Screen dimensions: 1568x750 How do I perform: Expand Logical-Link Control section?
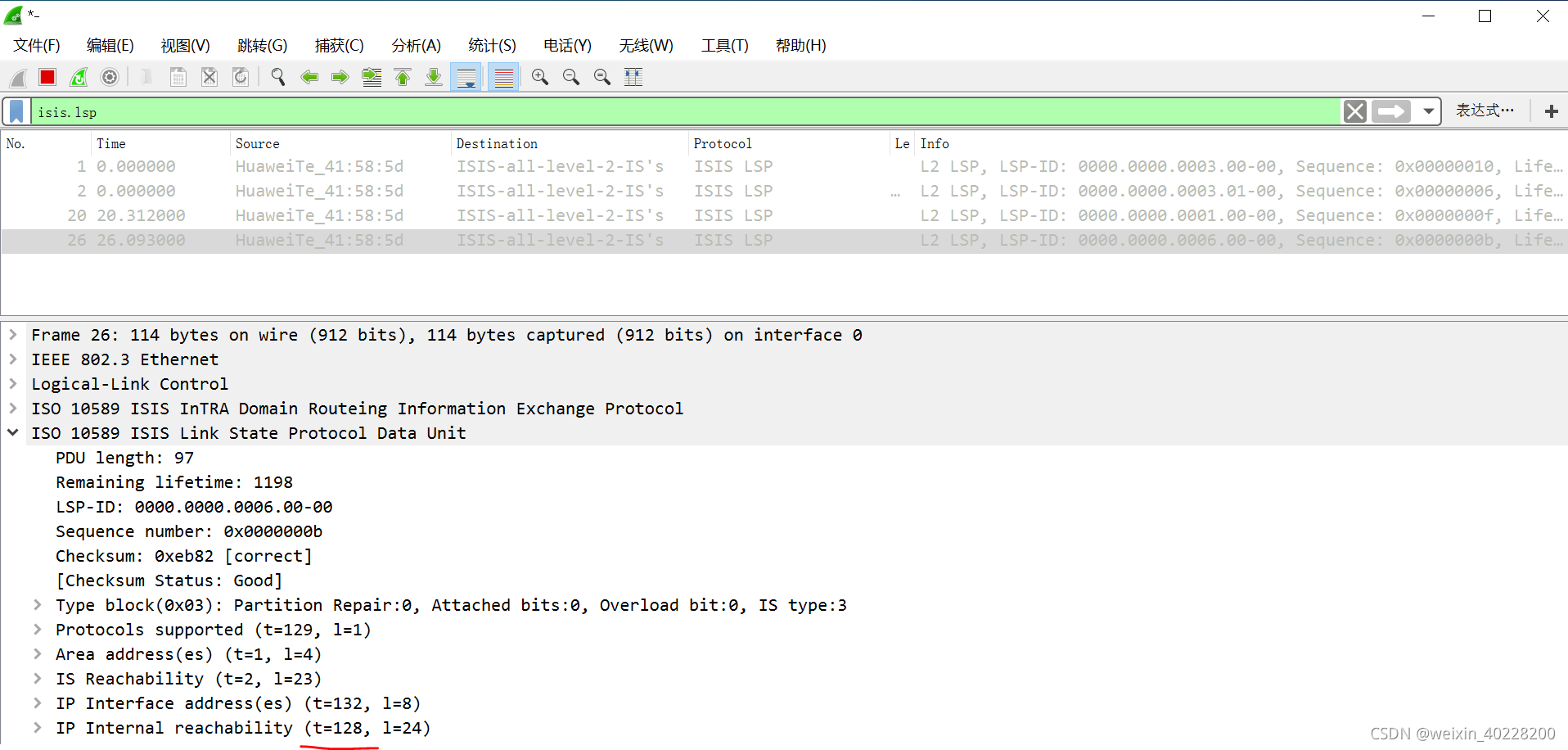(13, 384)
